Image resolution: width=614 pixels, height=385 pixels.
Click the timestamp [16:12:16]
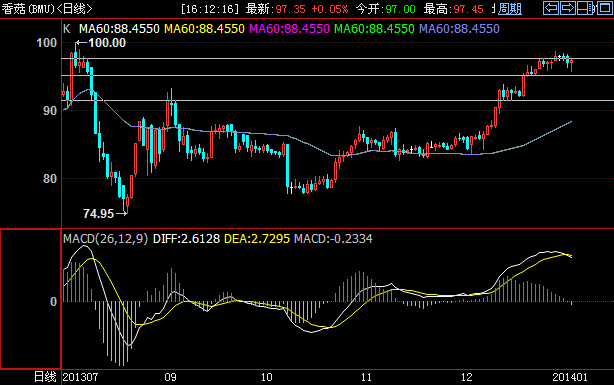210,9
